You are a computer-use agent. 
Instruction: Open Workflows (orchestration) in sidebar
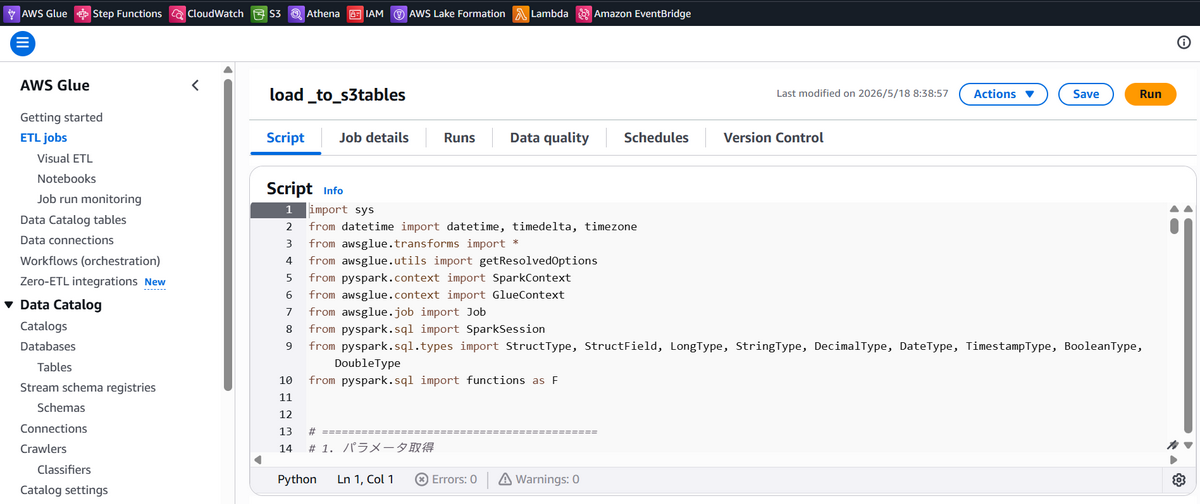pos(90,261)
